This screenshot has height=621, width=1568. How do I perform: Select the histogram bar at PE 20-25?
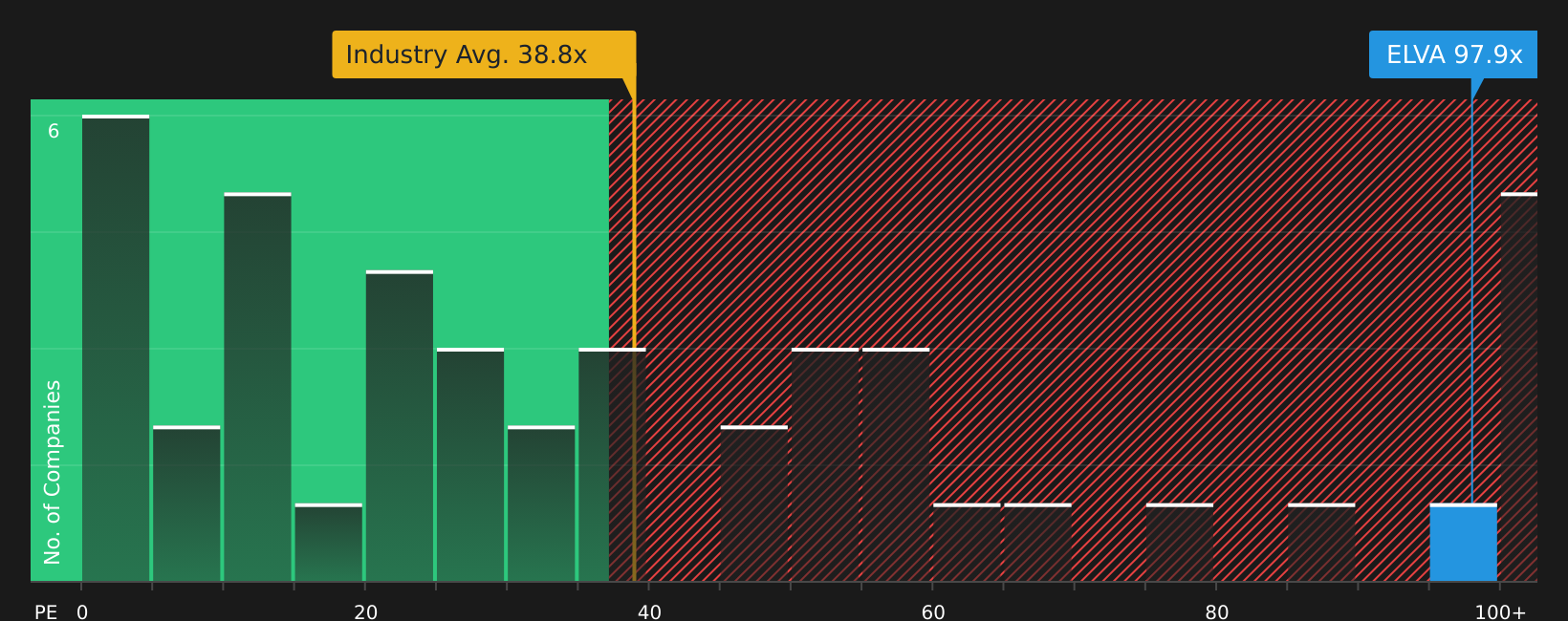(x=400, y=426)
